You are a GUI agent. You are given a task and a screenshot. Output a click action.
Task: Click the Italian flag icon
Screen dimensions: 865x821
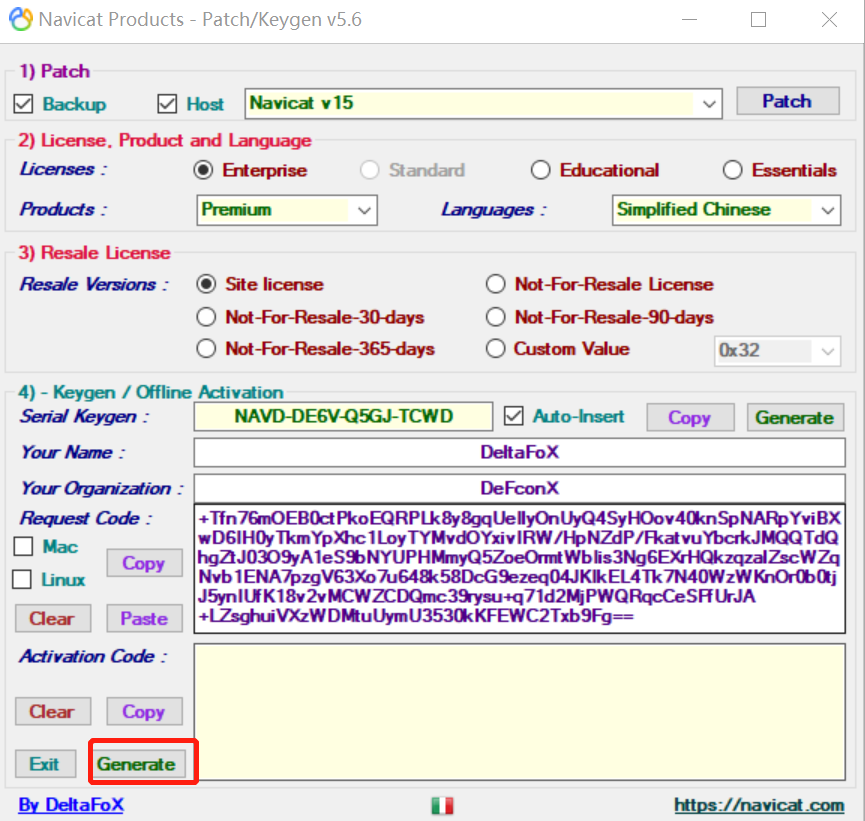click(442, 806)
